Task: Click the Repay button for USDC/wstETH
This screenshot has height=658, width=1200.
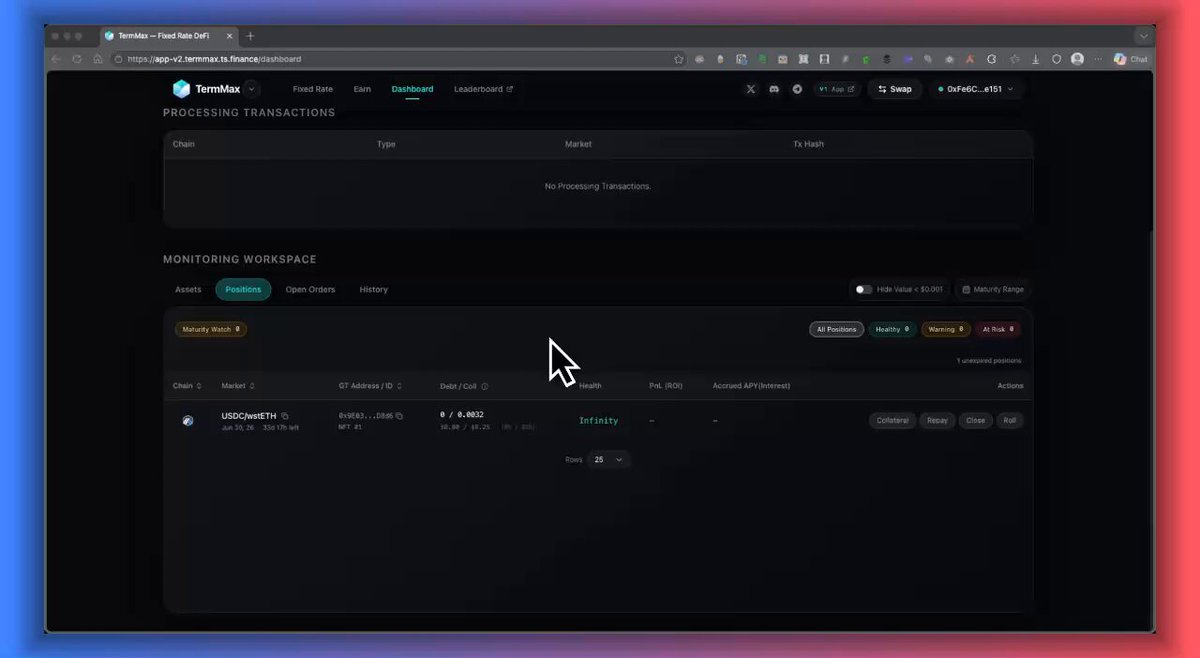Action: click(937, 421)
